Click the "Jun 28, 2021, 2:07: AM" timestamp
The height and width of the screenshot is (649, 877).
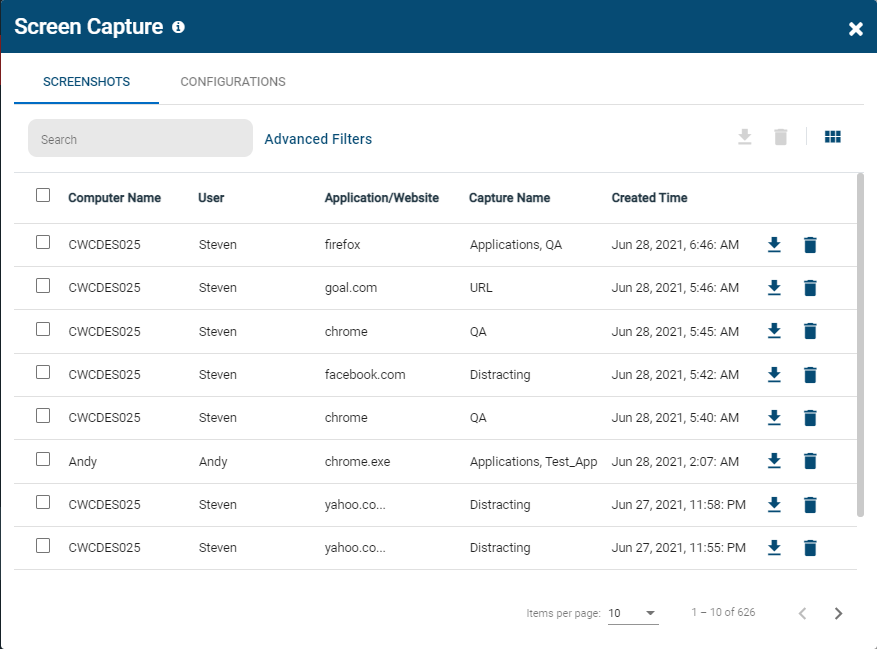(675, 462)
